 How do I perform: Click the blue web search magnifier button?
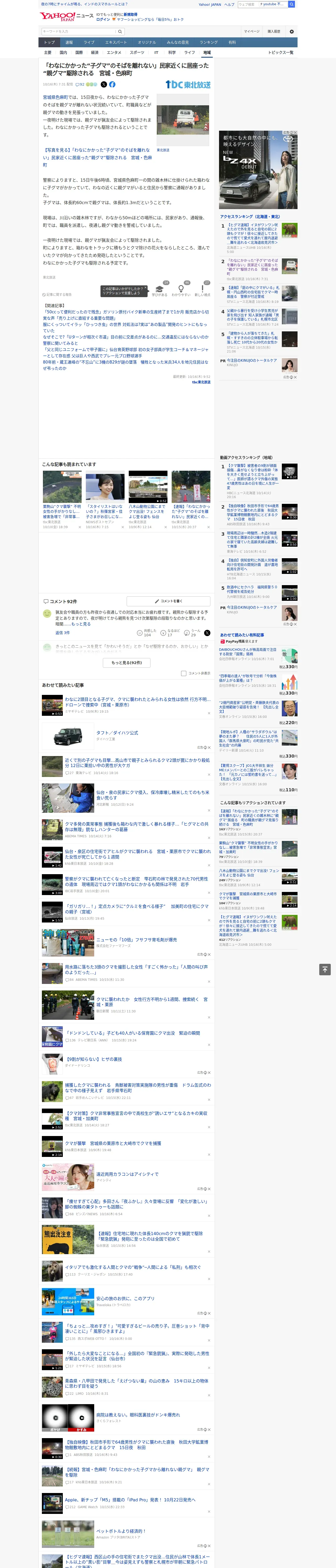pos(292,4)
